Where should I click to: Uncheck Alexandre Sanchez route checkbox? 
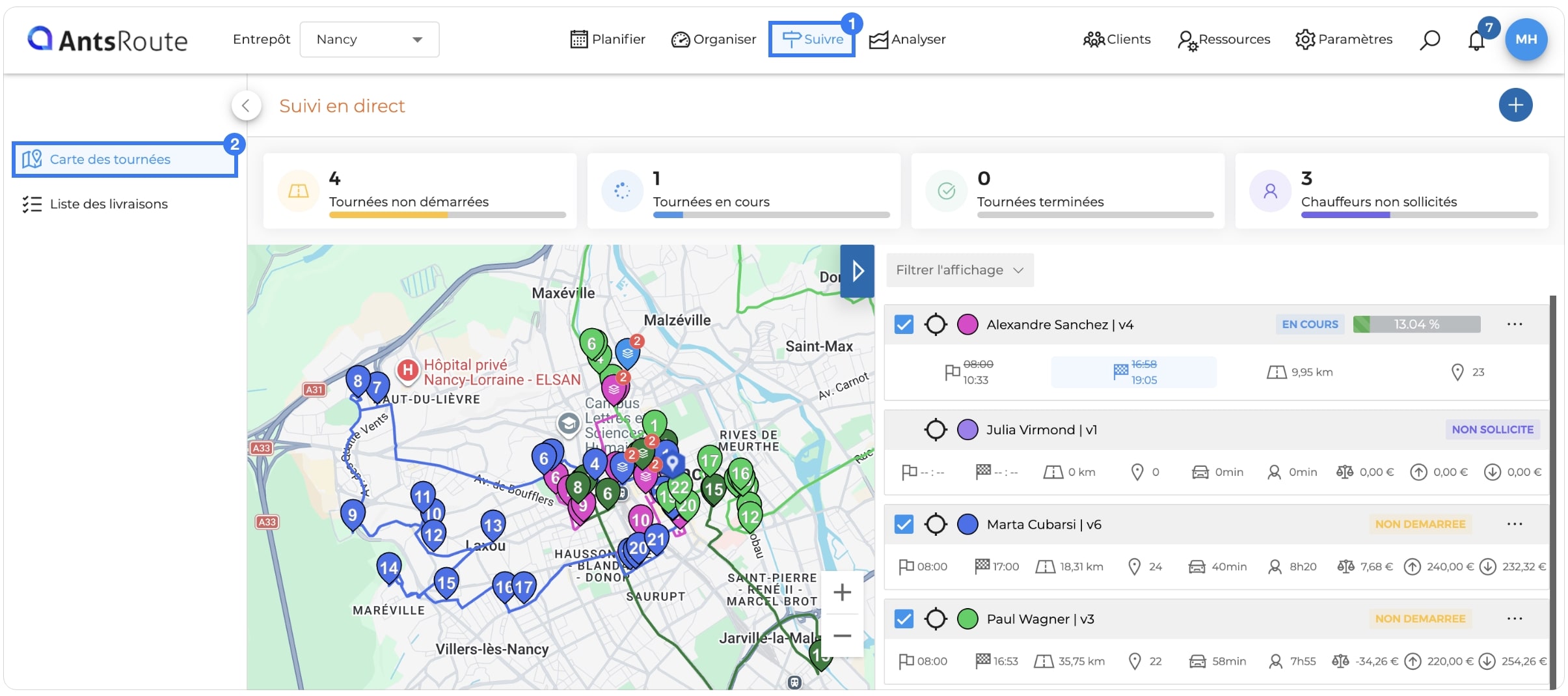click(x=904, y=324)
